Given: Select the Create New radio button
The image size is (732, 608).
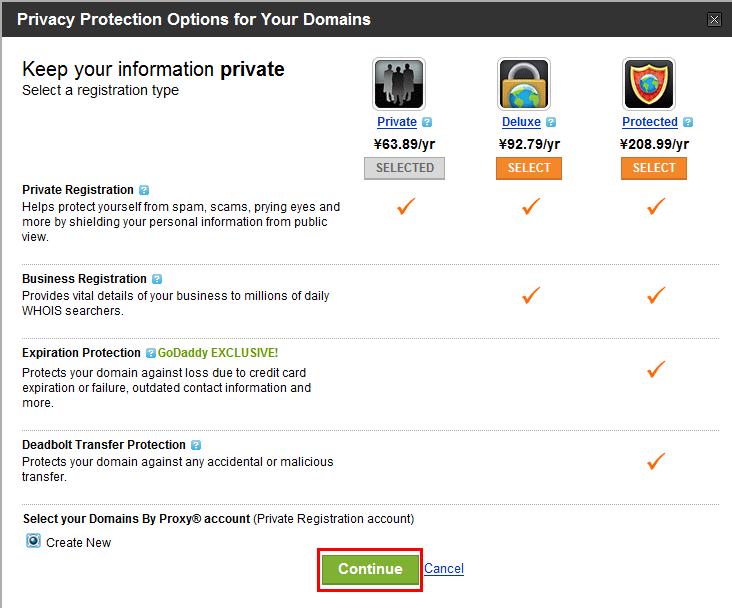Looking at the screenshot, I should pyautogui.click(x=33, y=541).
